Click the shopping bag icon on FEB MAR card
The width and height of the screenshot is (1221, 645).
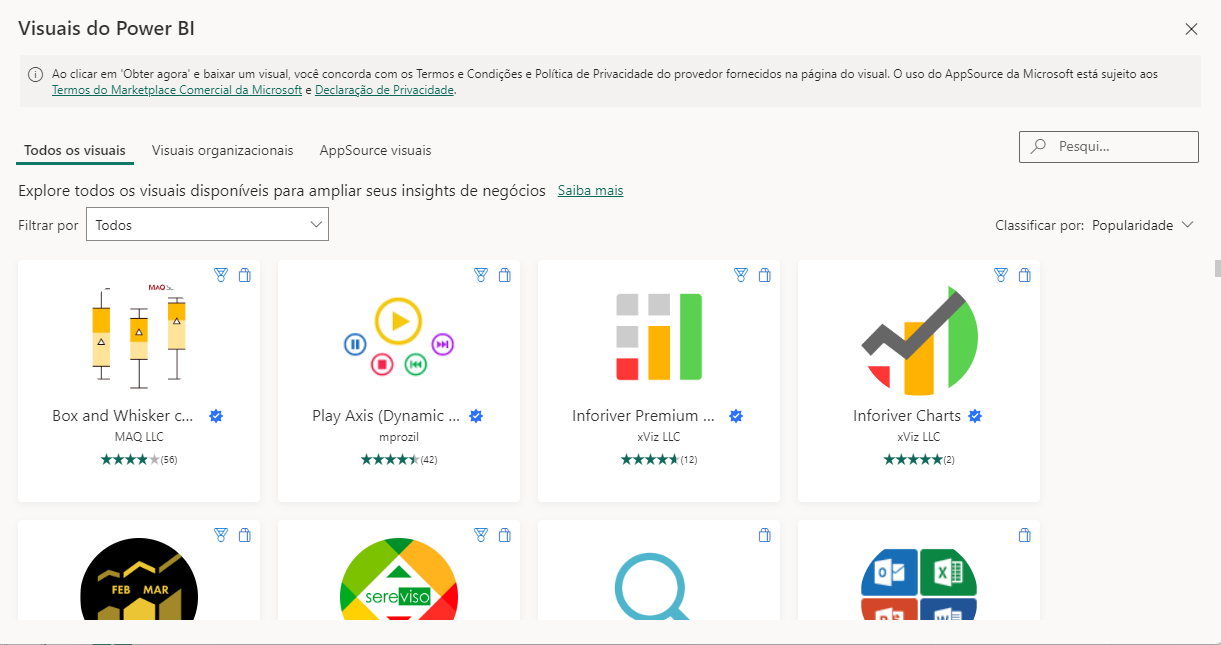(245, 535)
